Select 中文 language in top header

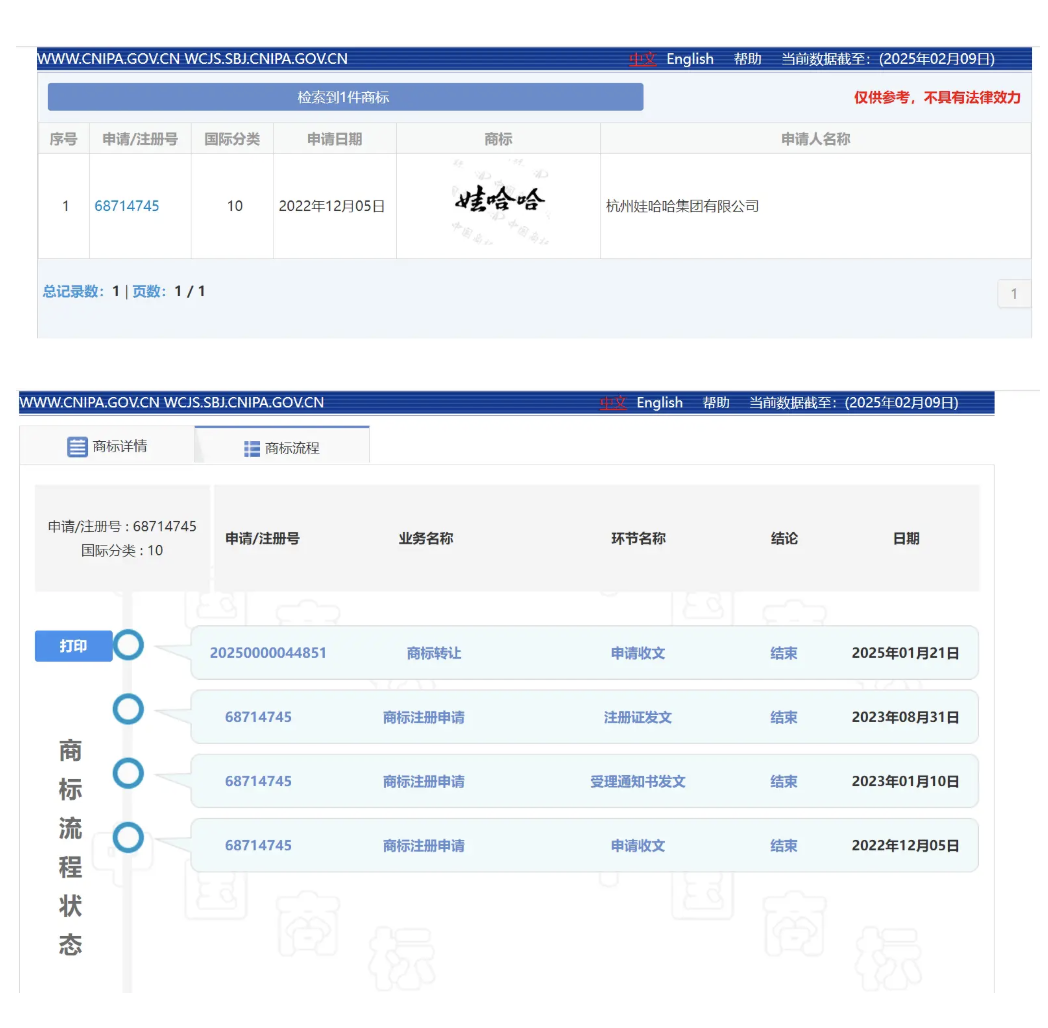[x=641, y=59]
